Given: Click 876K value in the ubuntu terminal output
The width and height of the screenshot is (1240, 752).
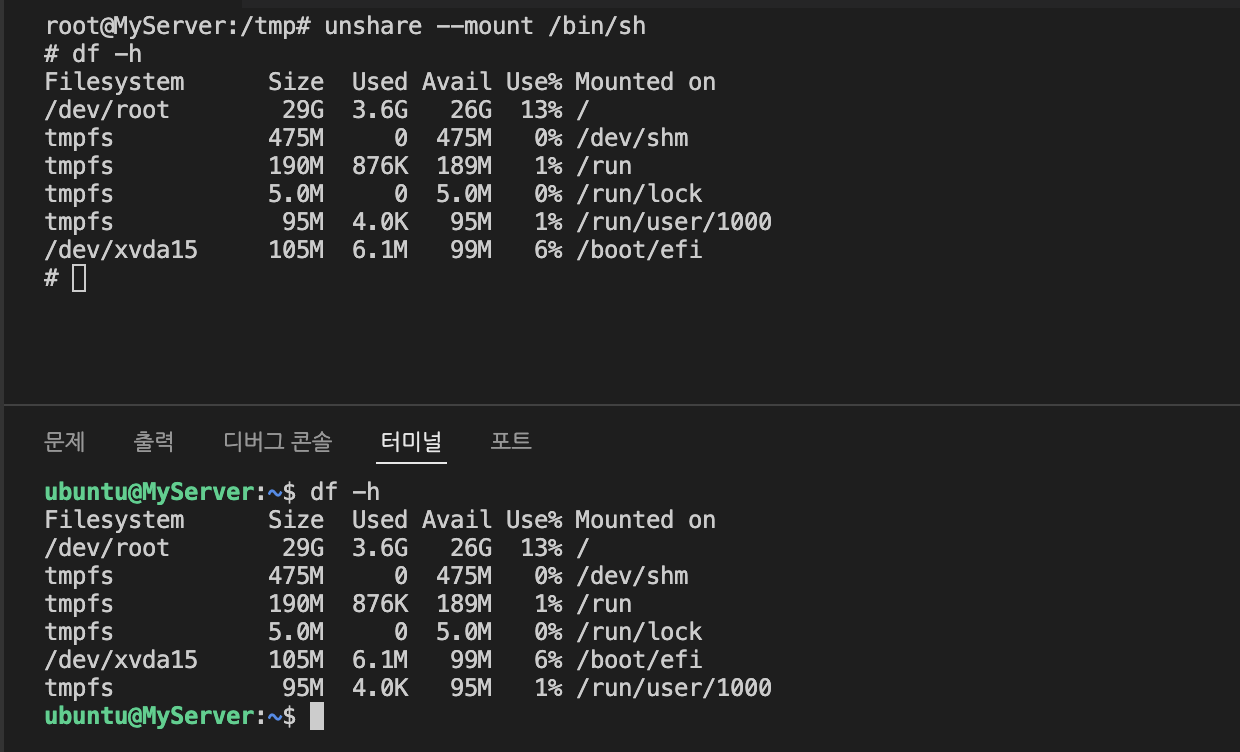Looking at the screenshot, I should (380, 604).
